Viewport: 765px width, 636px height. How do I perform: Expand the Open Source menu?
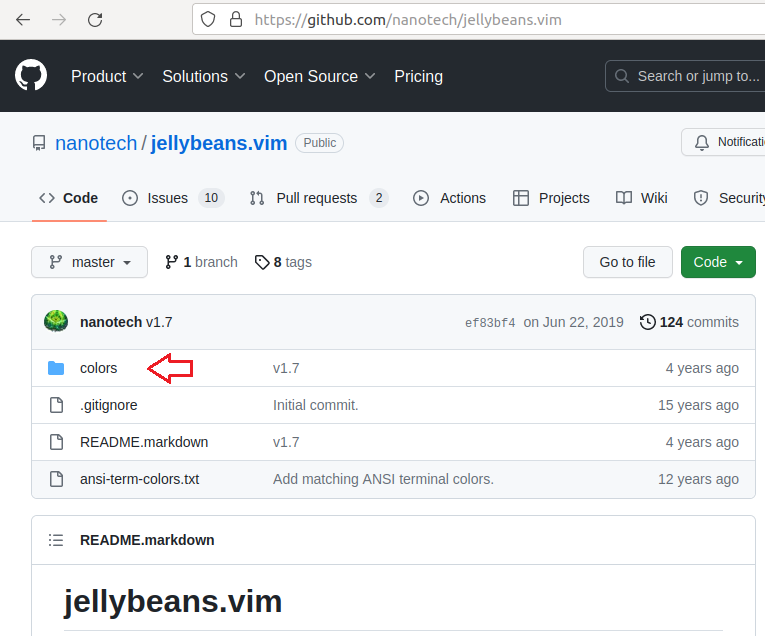tap(320, 77)
